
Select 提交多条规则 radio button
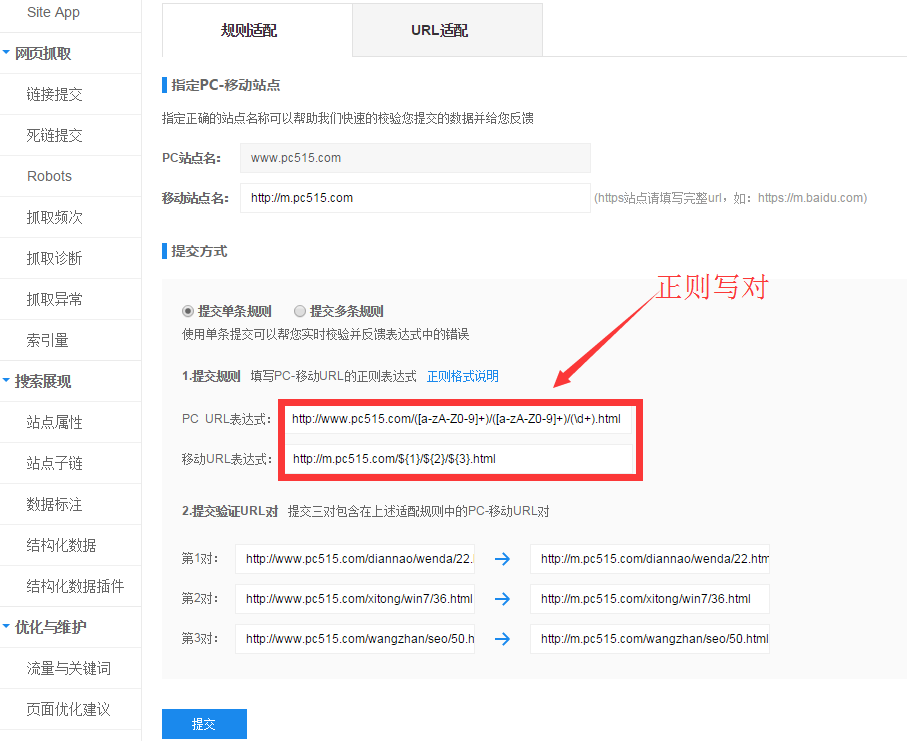pos(300,311)
